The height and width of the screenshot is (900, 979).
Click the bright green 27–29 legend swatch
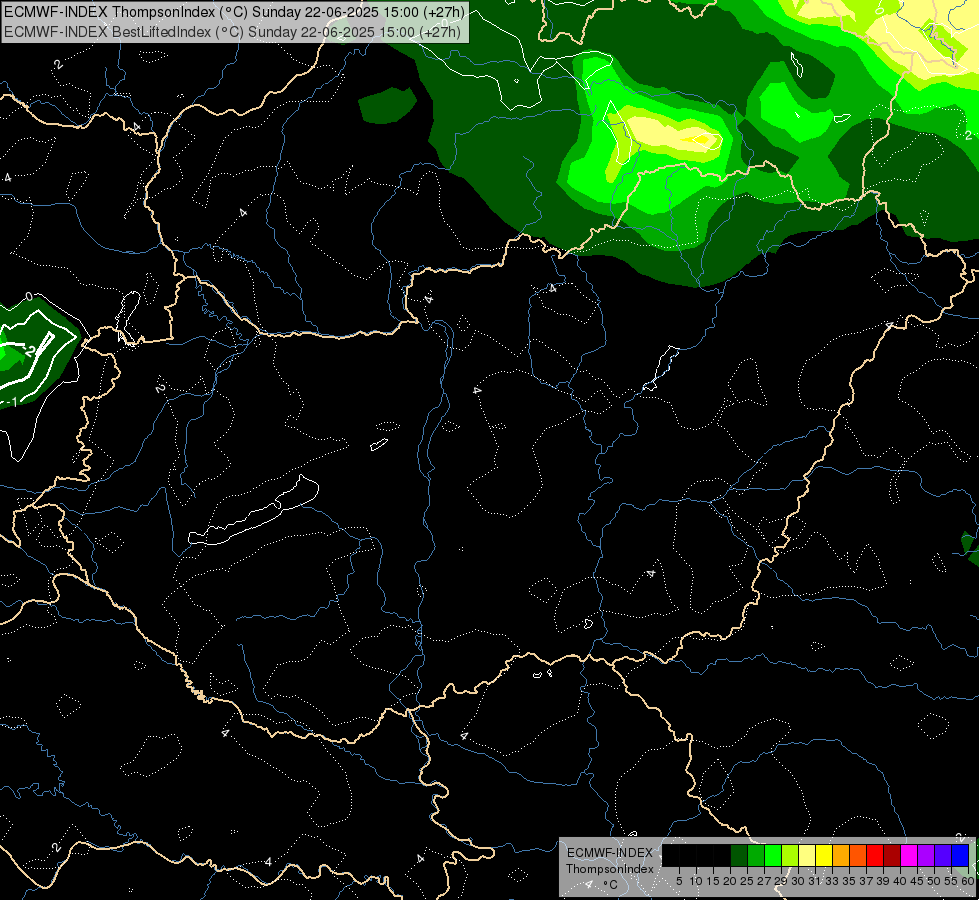point(773,855)
